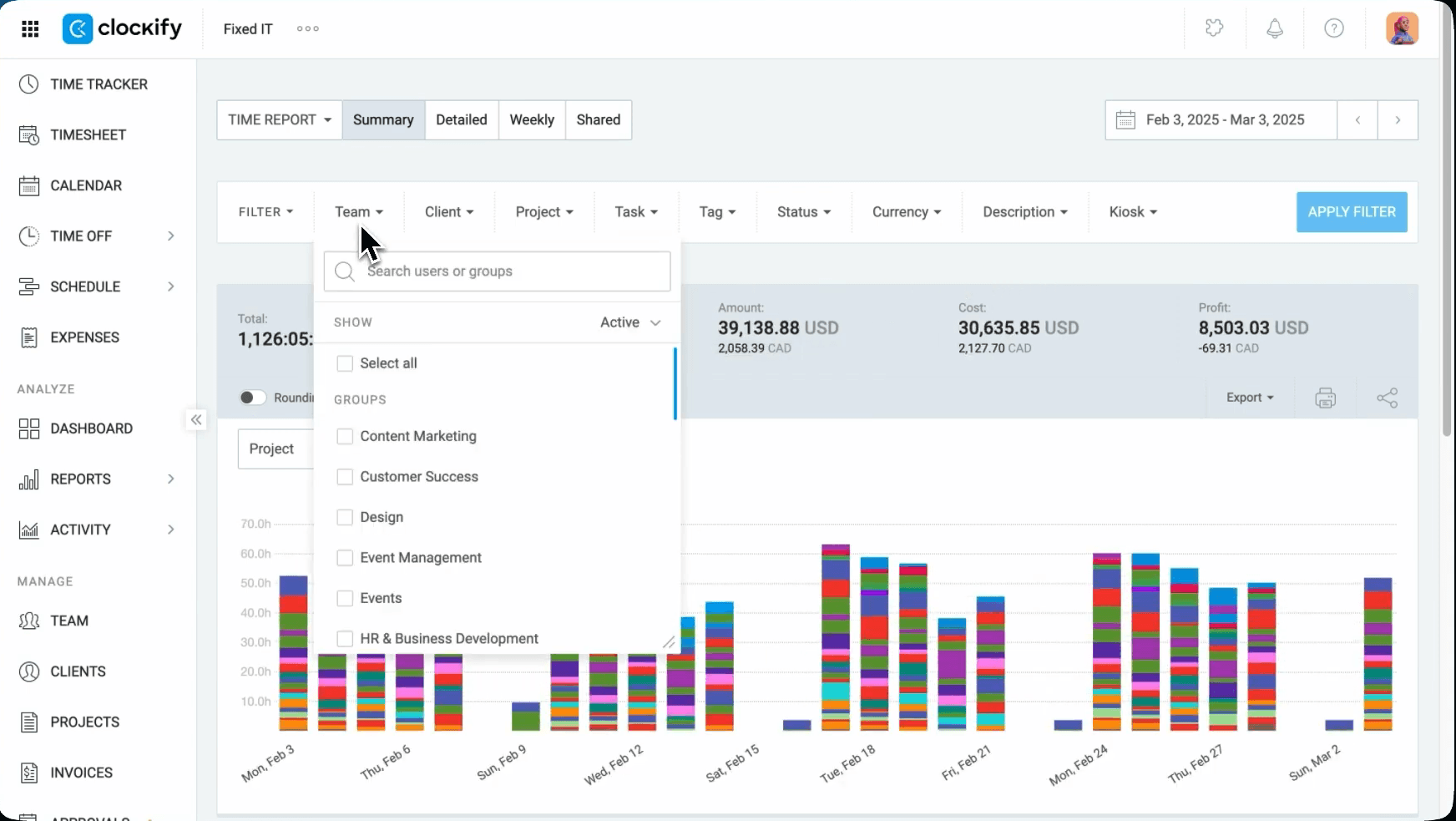
Task: Expand the Schedule submenu arrow
Action: (171, 286)
